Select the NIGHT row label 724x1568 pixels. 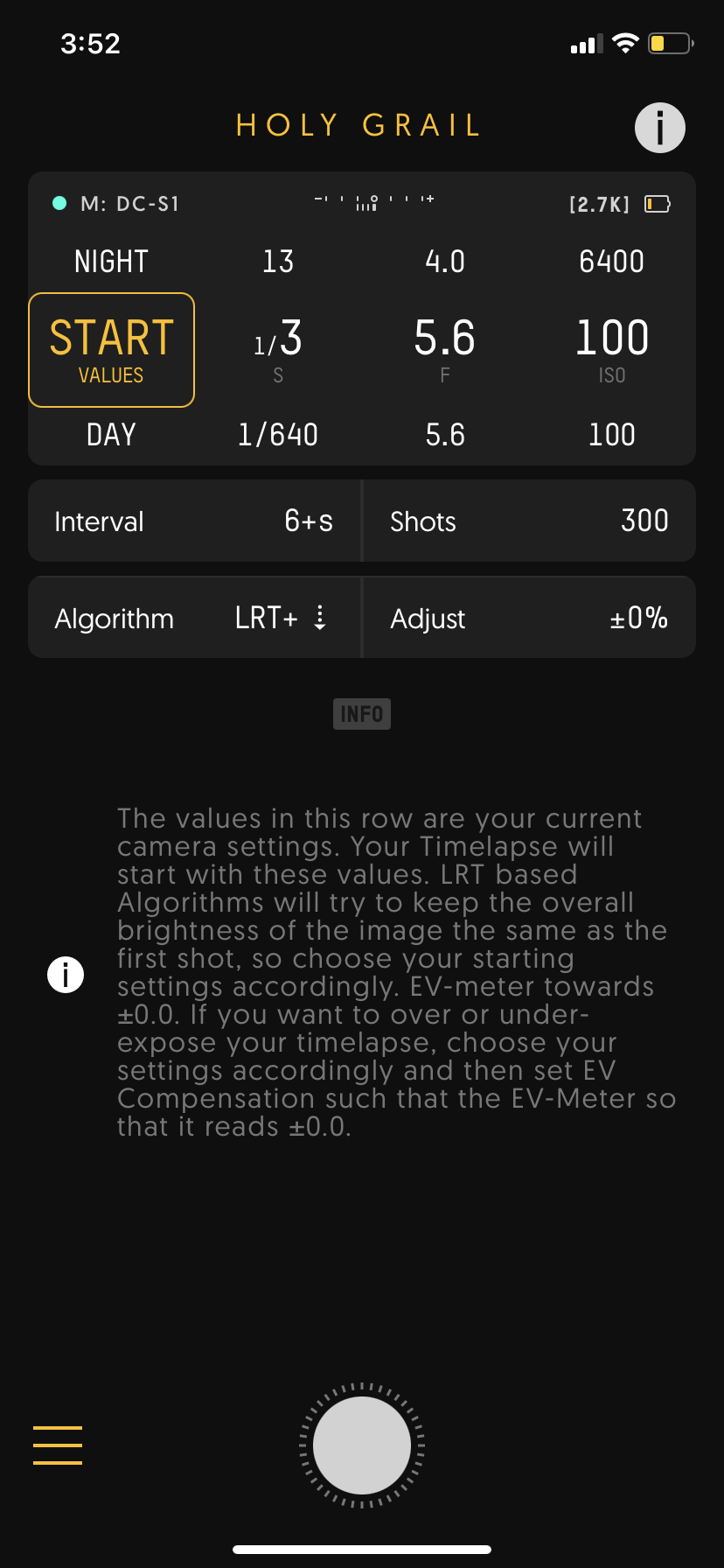coord(111,262)
